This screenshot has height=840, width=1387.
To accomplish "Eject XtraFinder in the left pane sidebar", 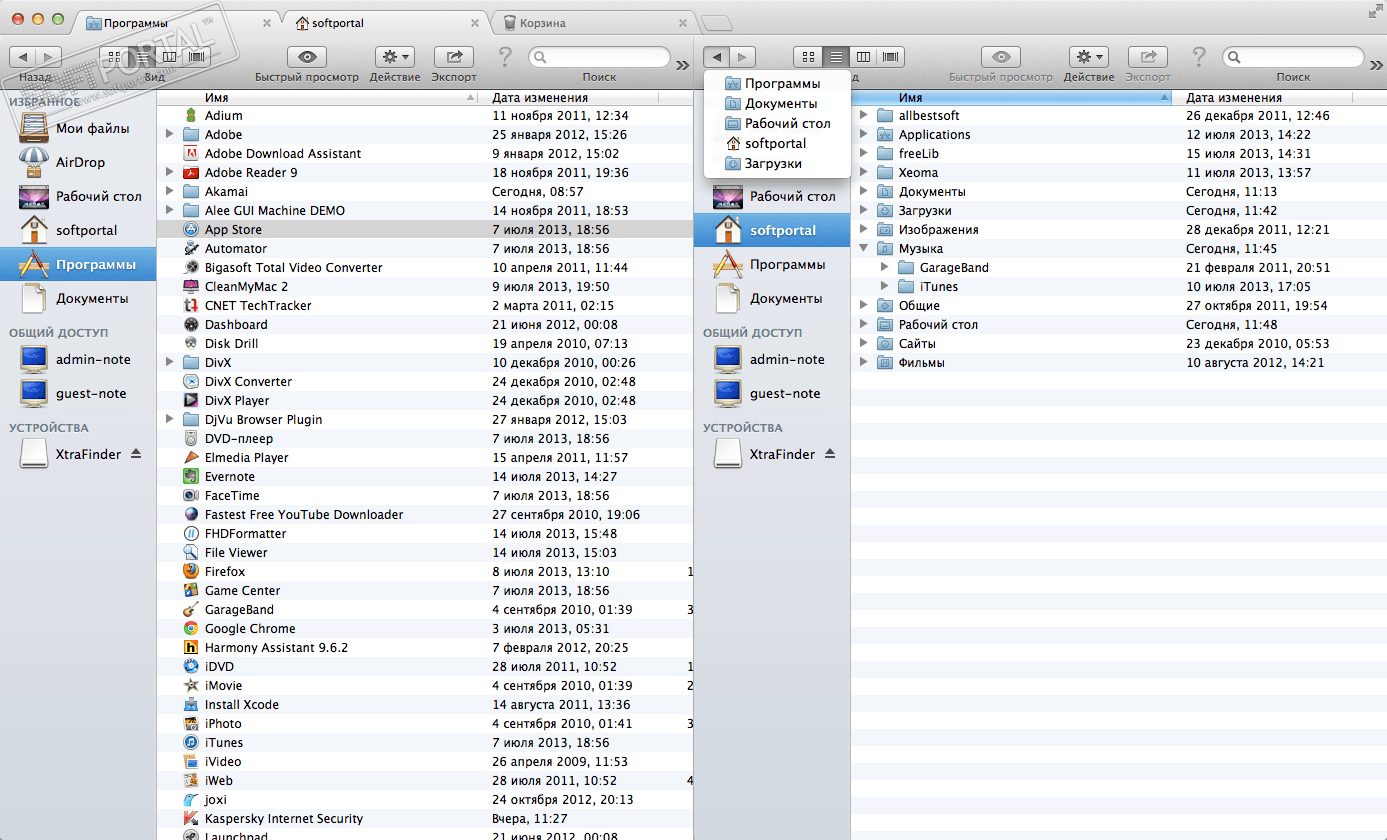I will pos(136,454).
